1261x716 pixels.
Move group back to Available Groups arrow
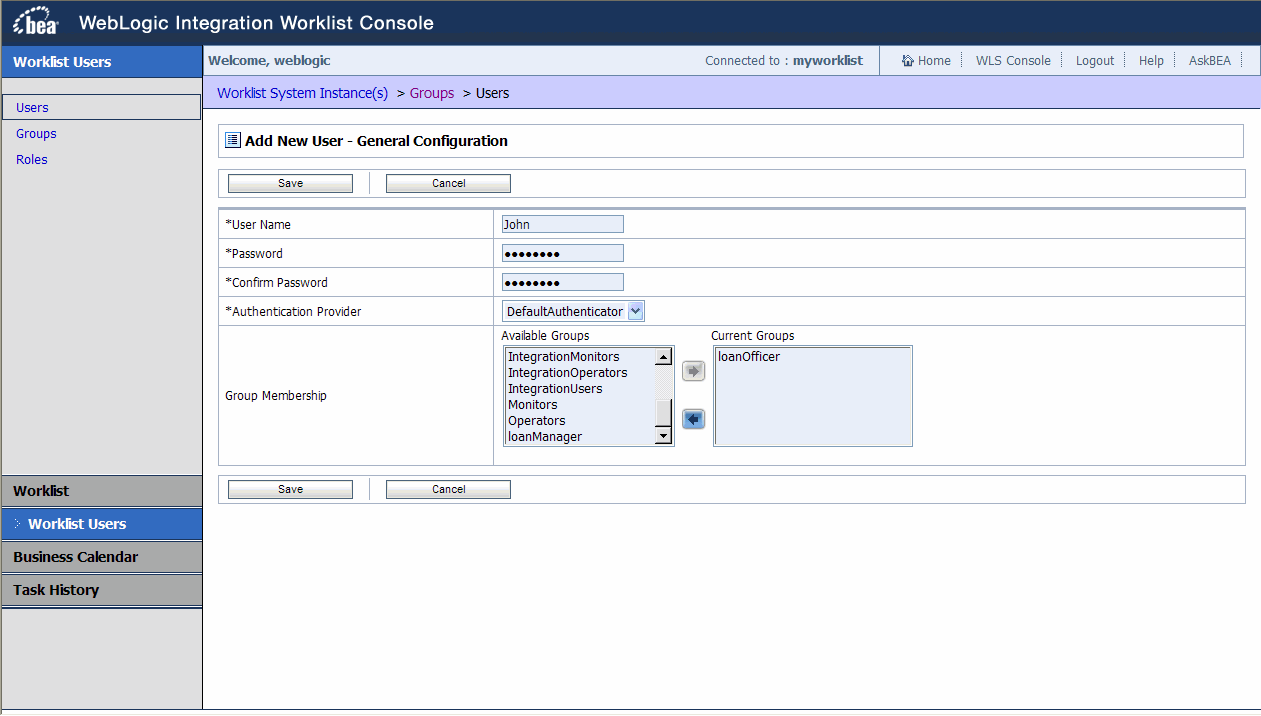point(693,419)
